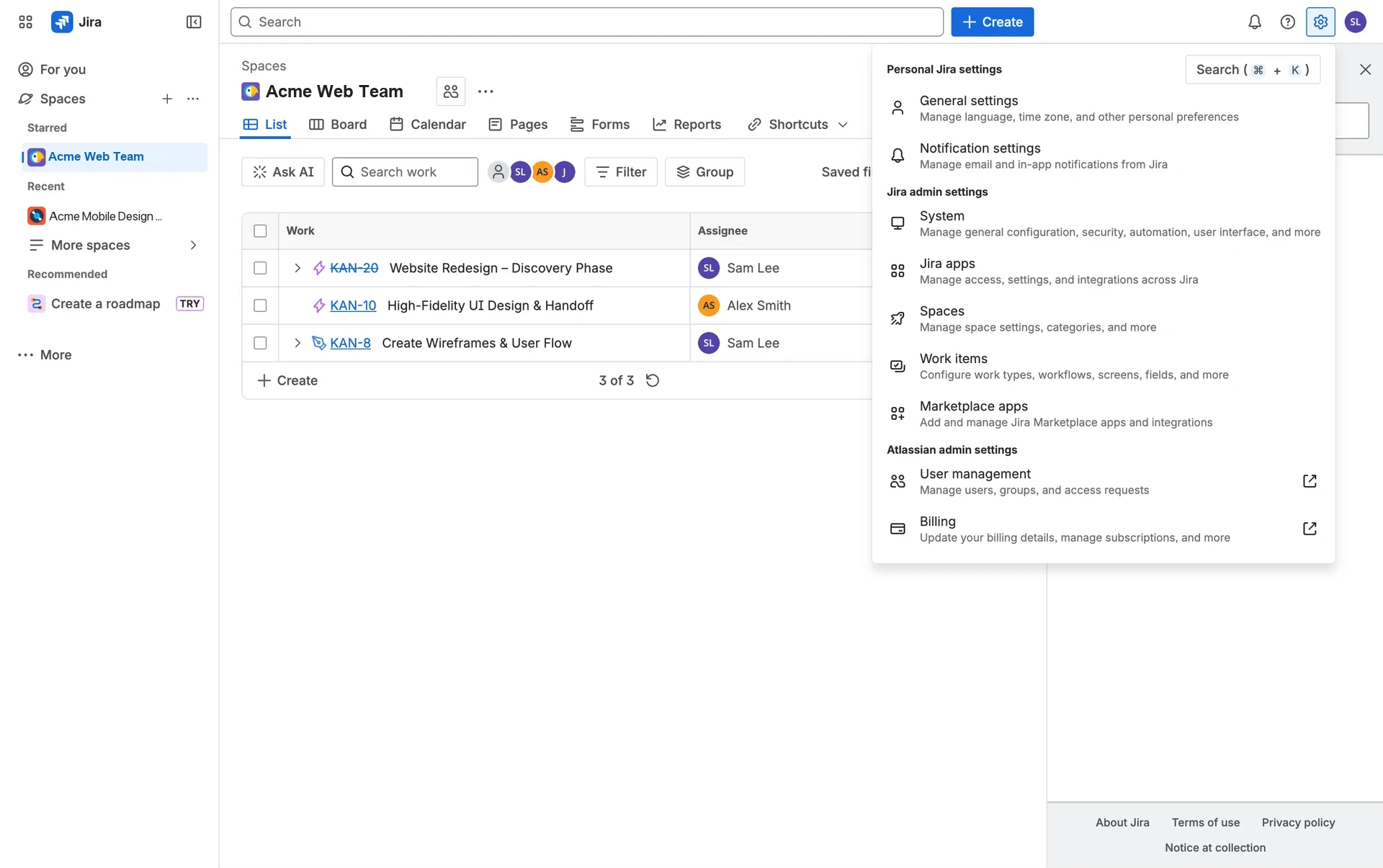This screenshot has width=1383, height=868.
Task: Check the KAN-20 row checkbox
Action: [260, 268]
